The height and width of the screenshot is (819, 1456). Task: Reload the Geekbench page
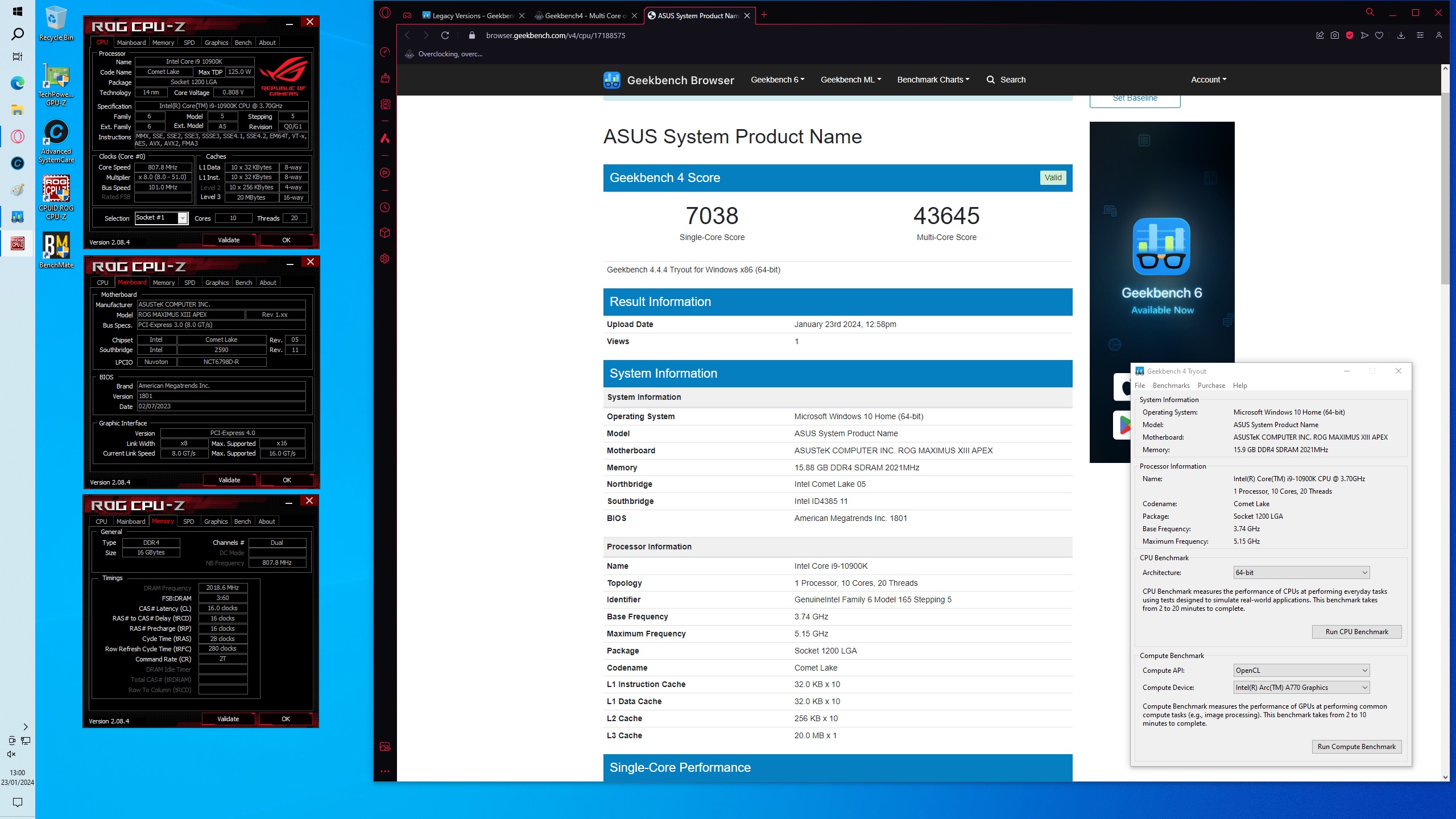point(445,35)
